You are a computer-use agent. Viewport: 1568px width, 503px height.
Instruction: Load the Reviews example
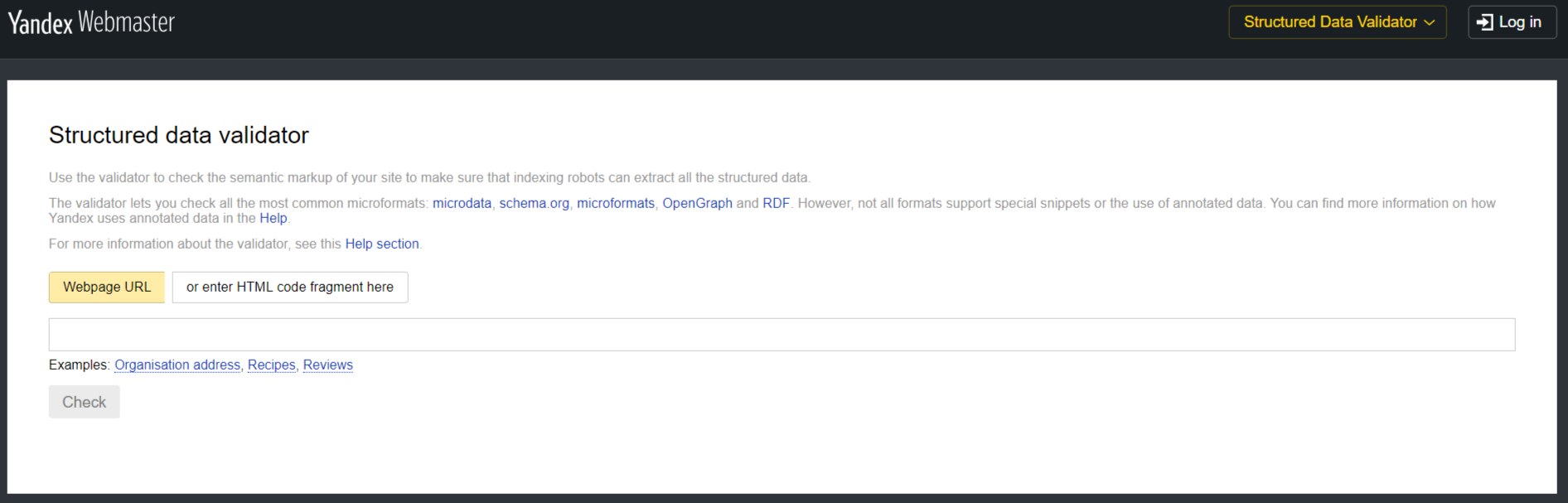click(328, 365)
